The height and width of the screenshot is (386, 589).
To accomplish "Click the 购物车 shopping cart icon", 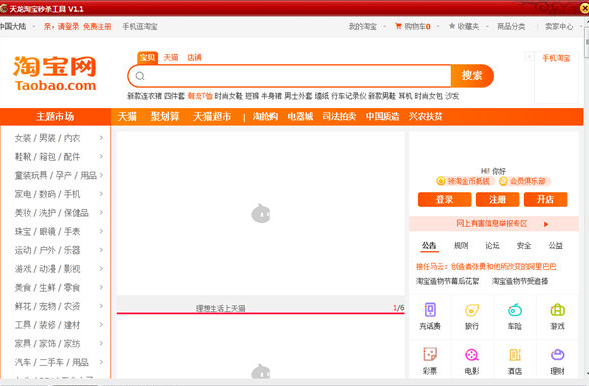I will pyautogui.click(x=398, y=26).
